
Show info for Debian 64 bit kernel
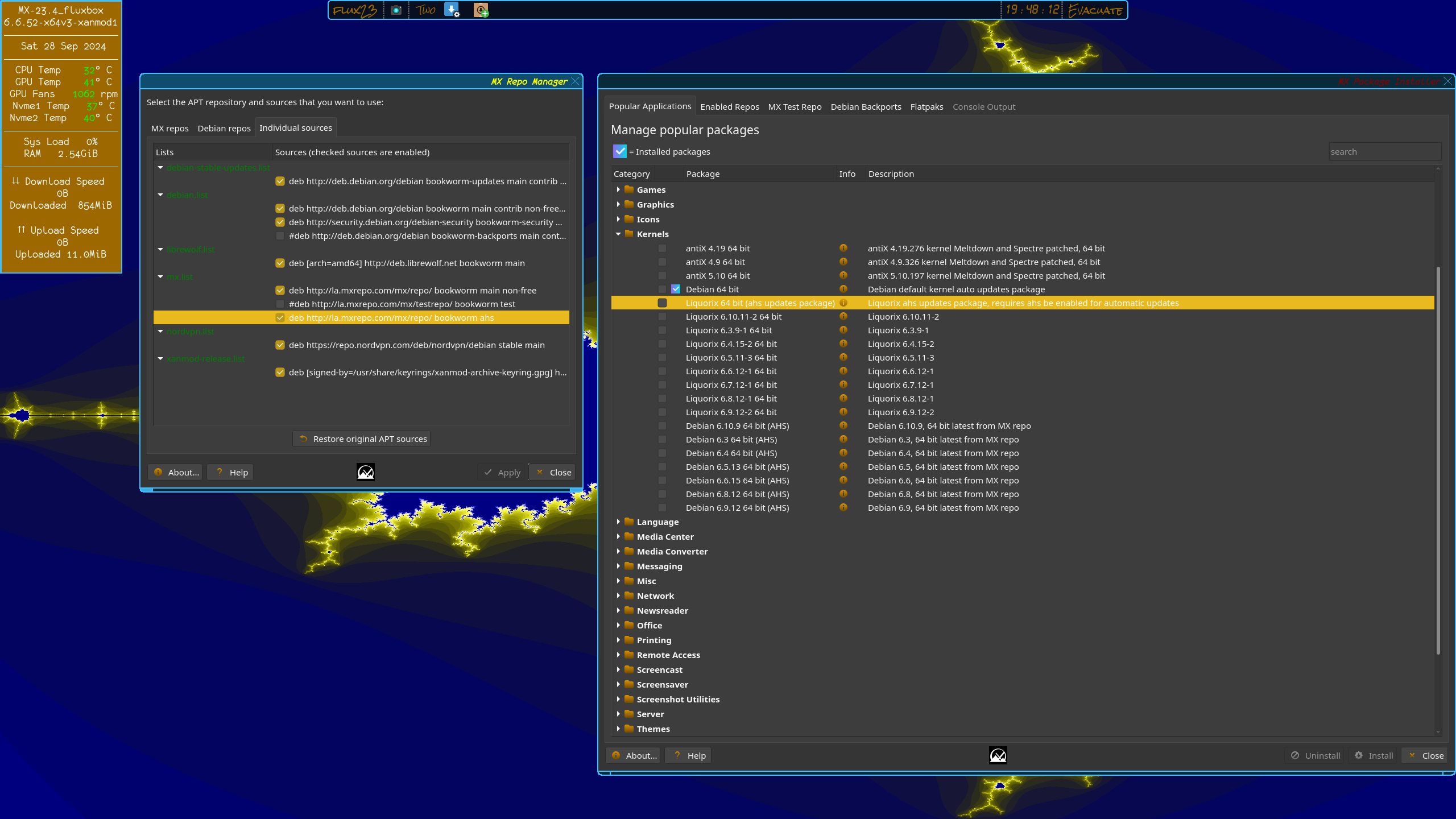843,289
